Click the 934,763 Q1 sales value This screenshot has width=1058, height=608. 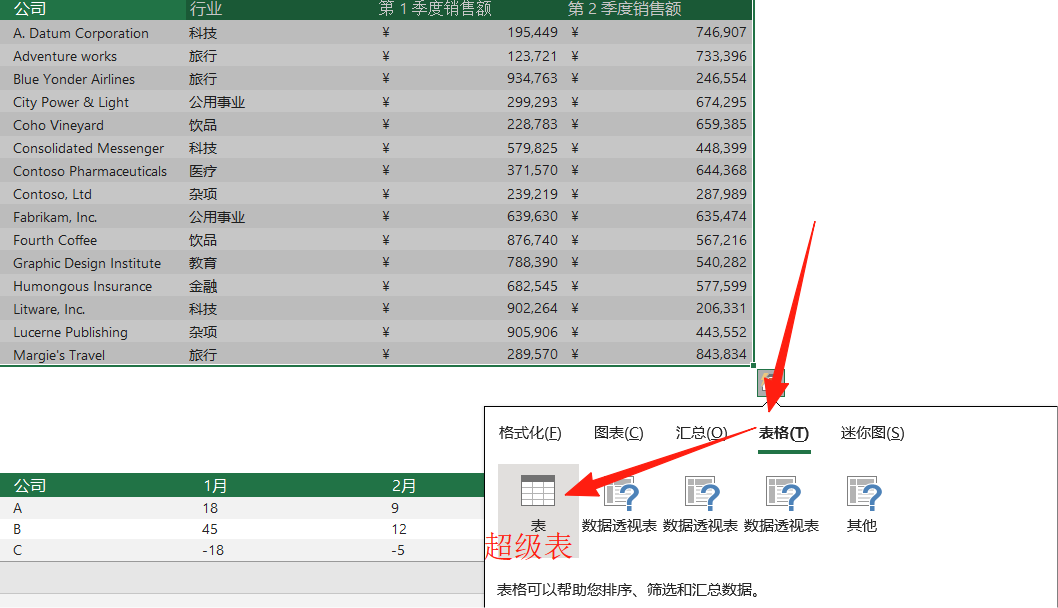532,78
